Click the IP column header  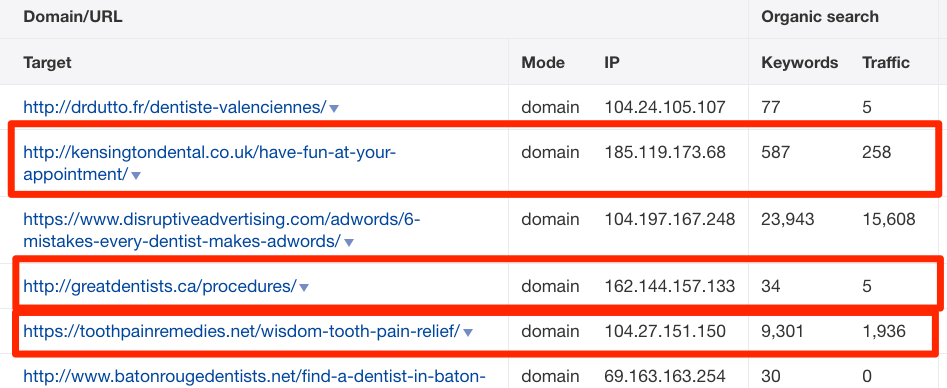coord(612,63)
